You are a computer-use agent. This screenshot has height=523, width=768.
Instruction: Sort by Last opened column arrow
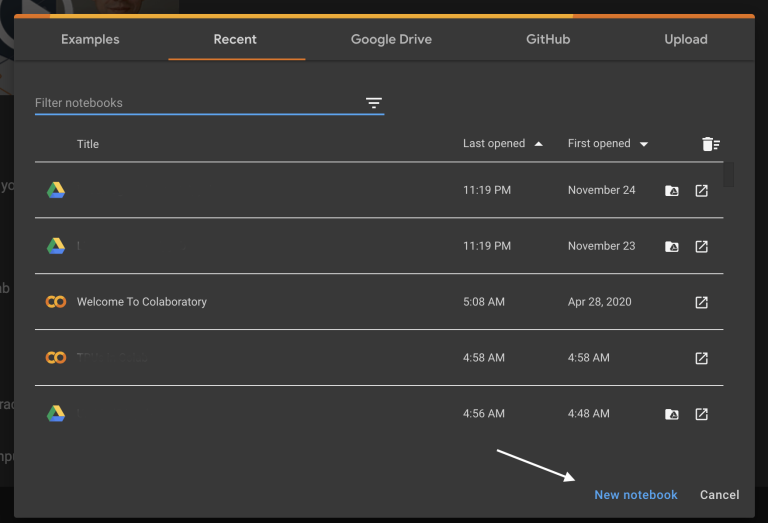tap(539, 144)
